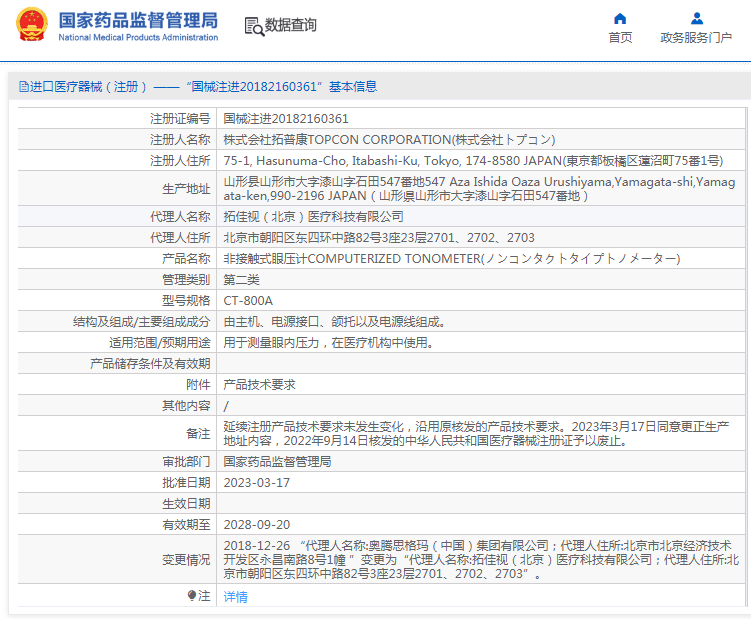Click model value CT-800A
751x619 pixels.
[x=248, y=301]
